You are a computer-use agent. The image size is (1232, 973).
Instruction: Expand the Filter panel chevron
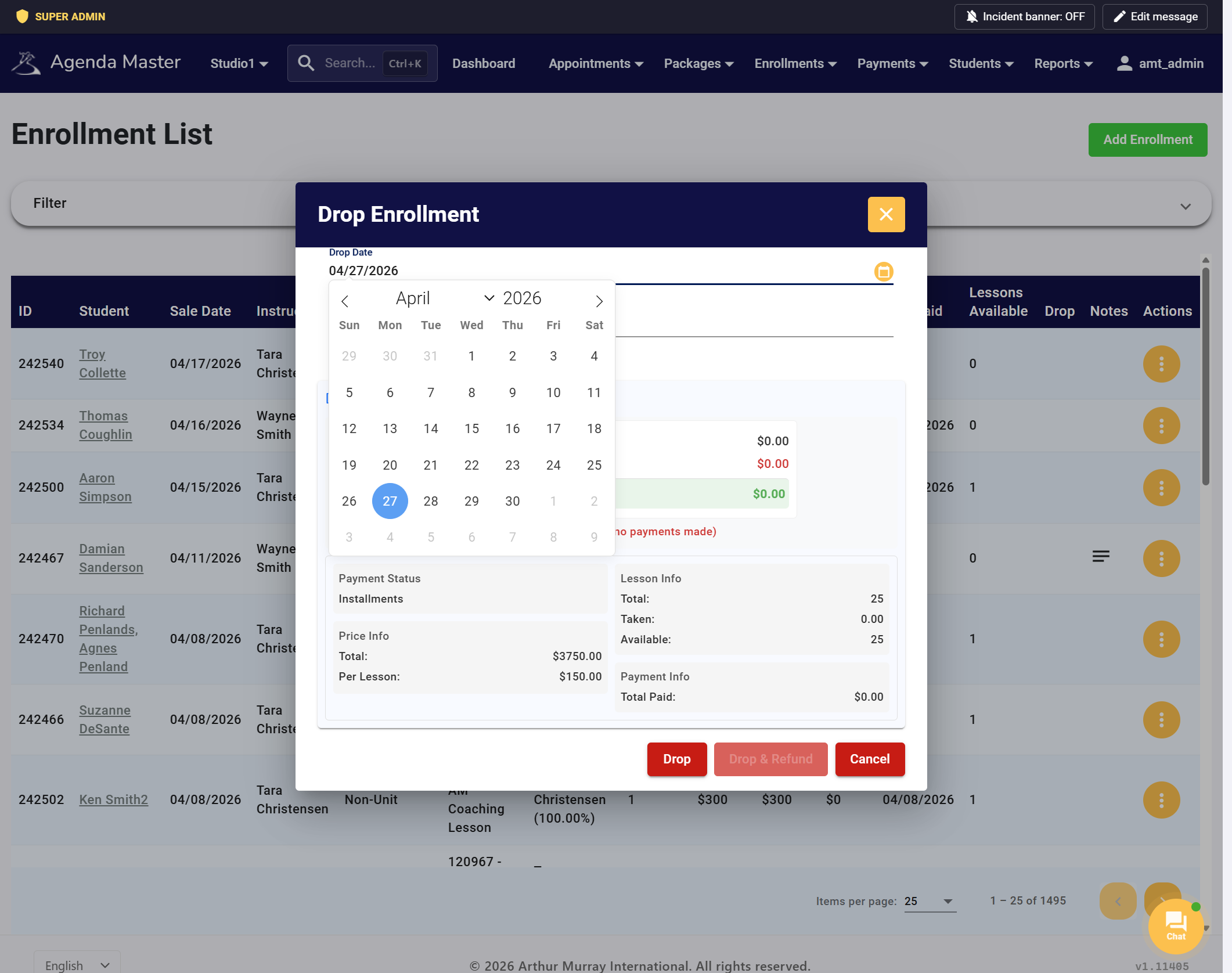(1186, 207)
